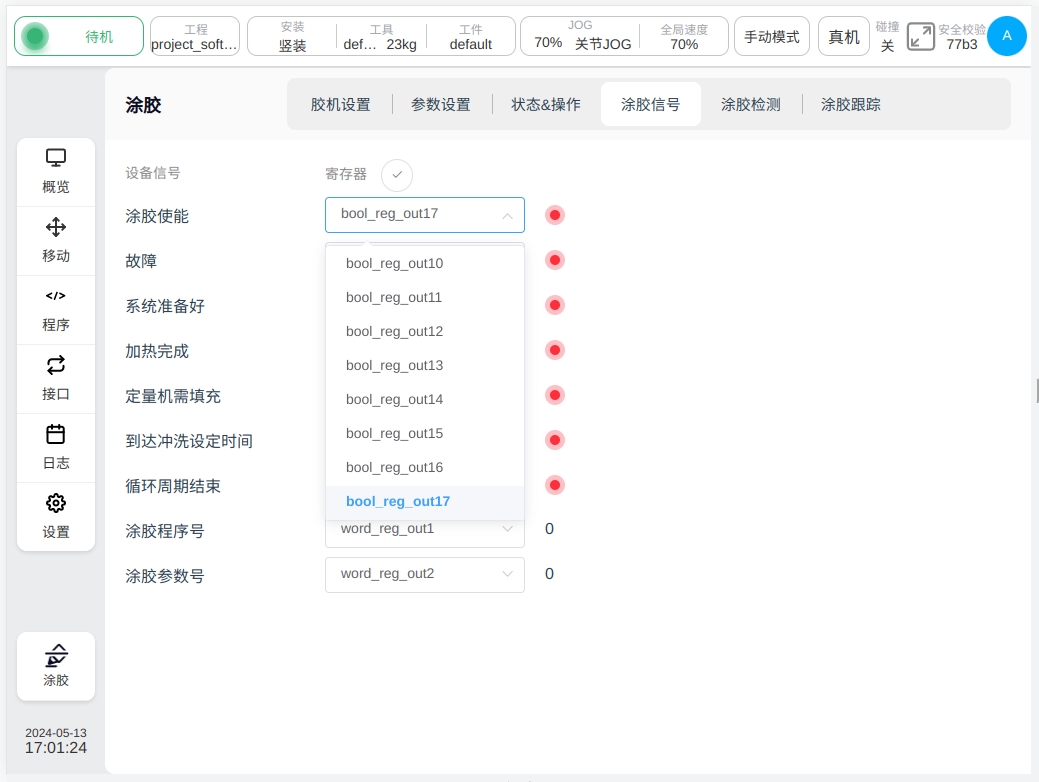
Task: Open the 概览 overview panel icon
Action: (56, 159)
